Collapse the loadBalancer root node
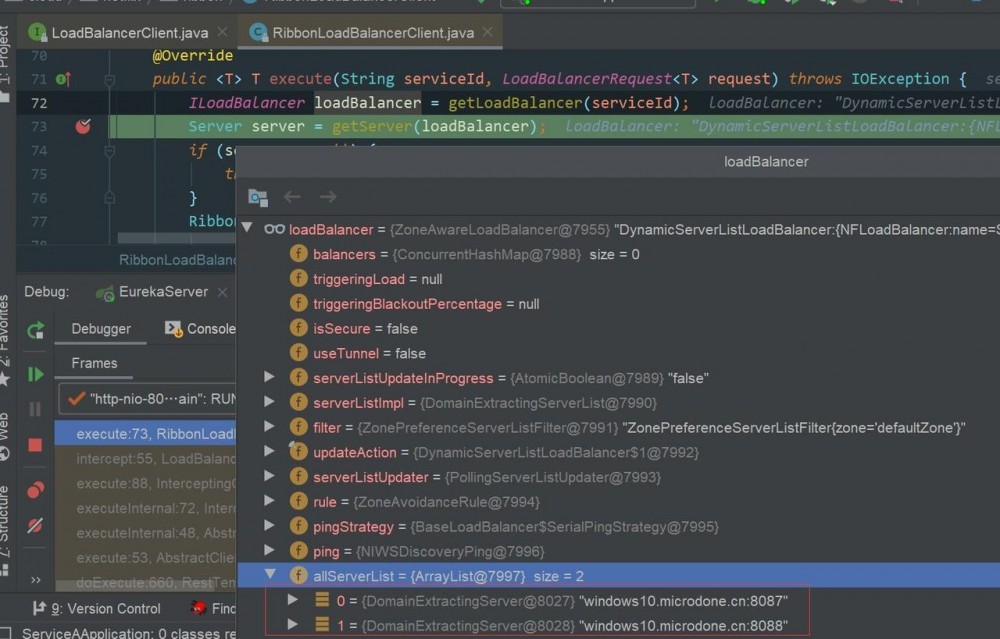 coord(247,227)
